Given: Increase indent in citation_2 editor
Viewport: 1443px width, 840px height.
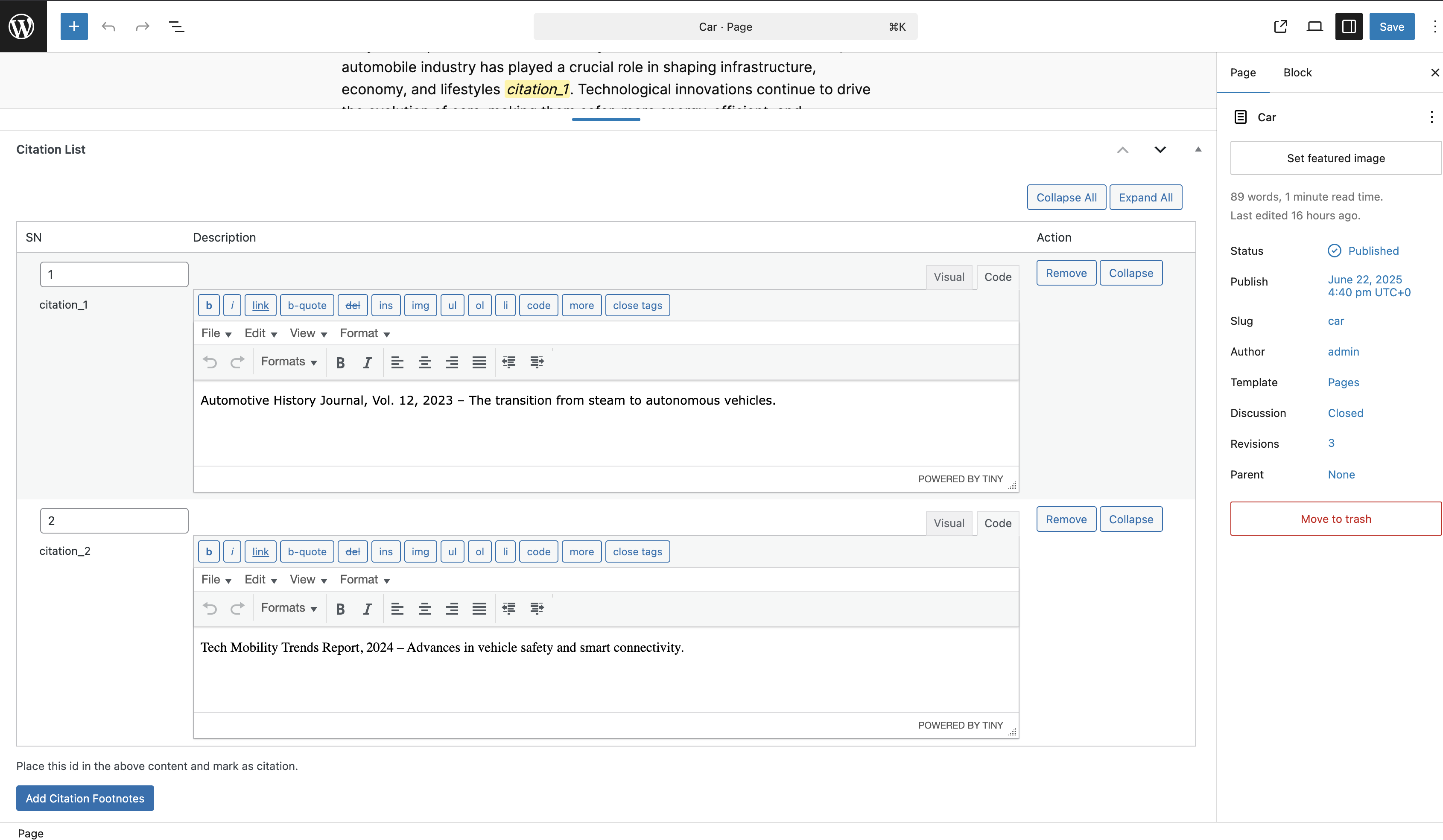Looking at the screenshot, I should coord(537,609).
